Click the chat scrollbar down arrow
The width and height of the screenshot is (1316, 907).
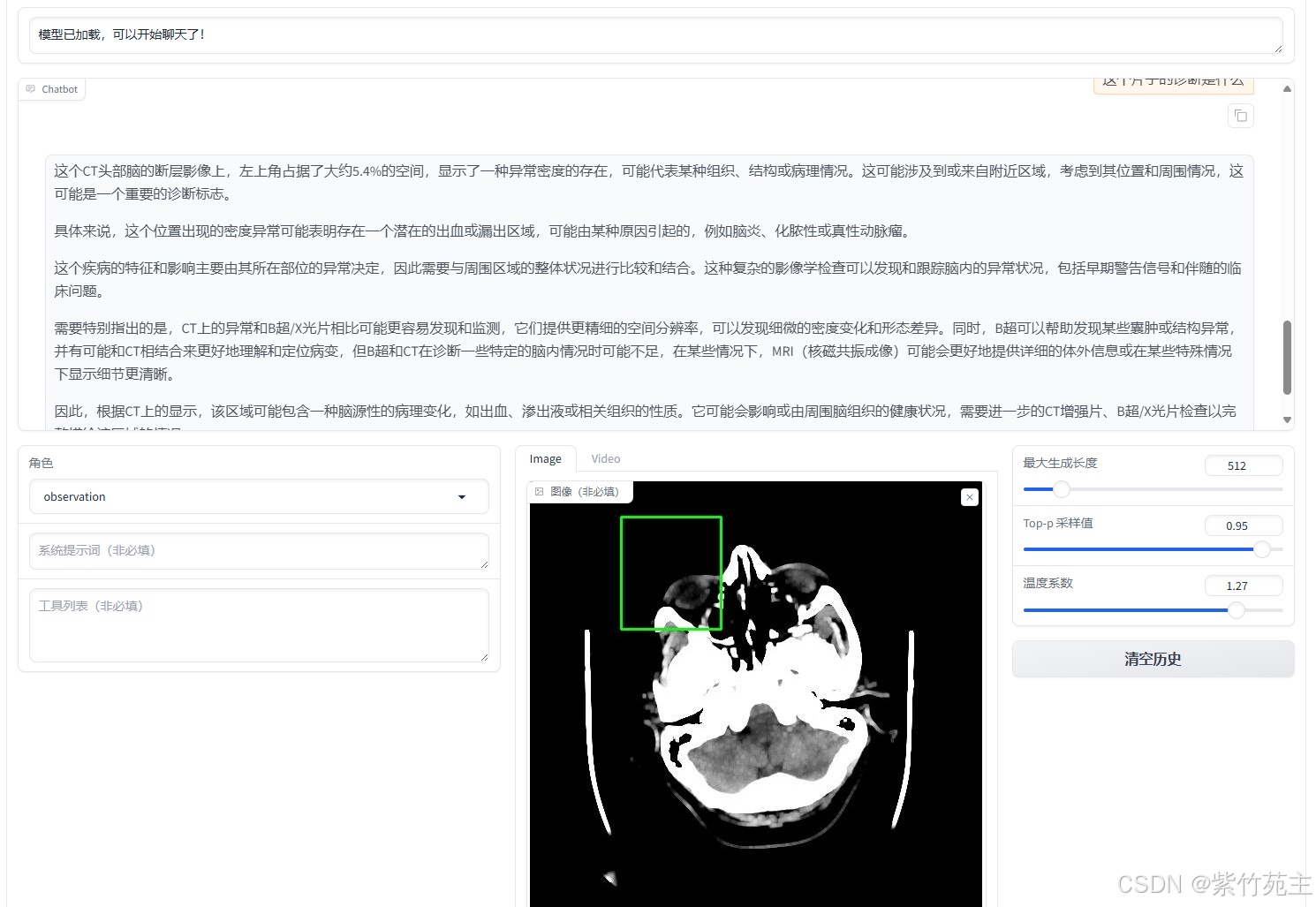[1287, 420]
